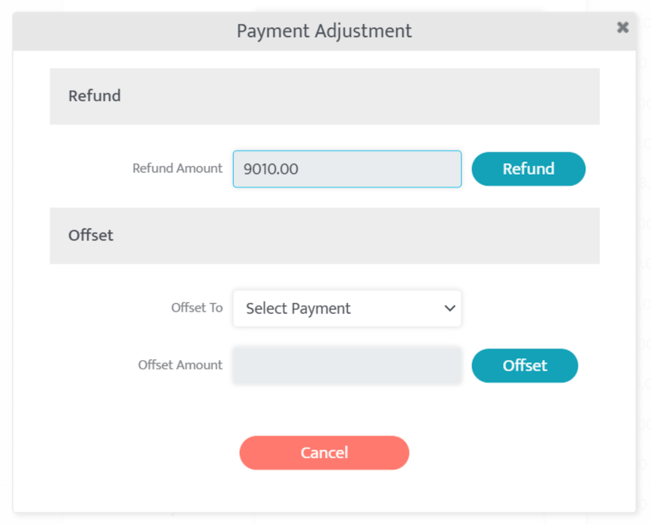The width and height of the screenshot is (670, 530).
Task: Click the chevron arrow in the Offset To dropdown
Action: [449, 309]
